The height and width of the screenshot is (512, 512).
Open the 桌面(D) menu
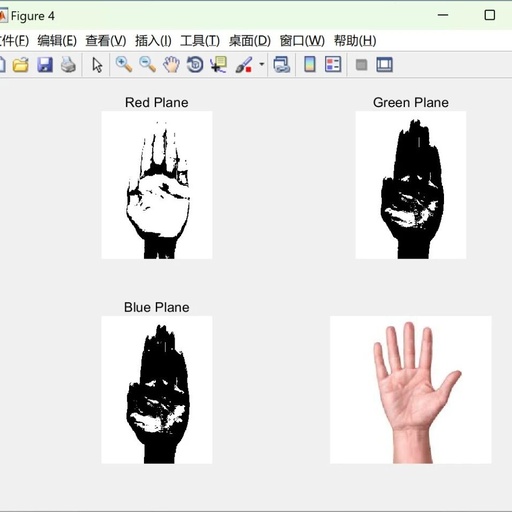point(250,41)
